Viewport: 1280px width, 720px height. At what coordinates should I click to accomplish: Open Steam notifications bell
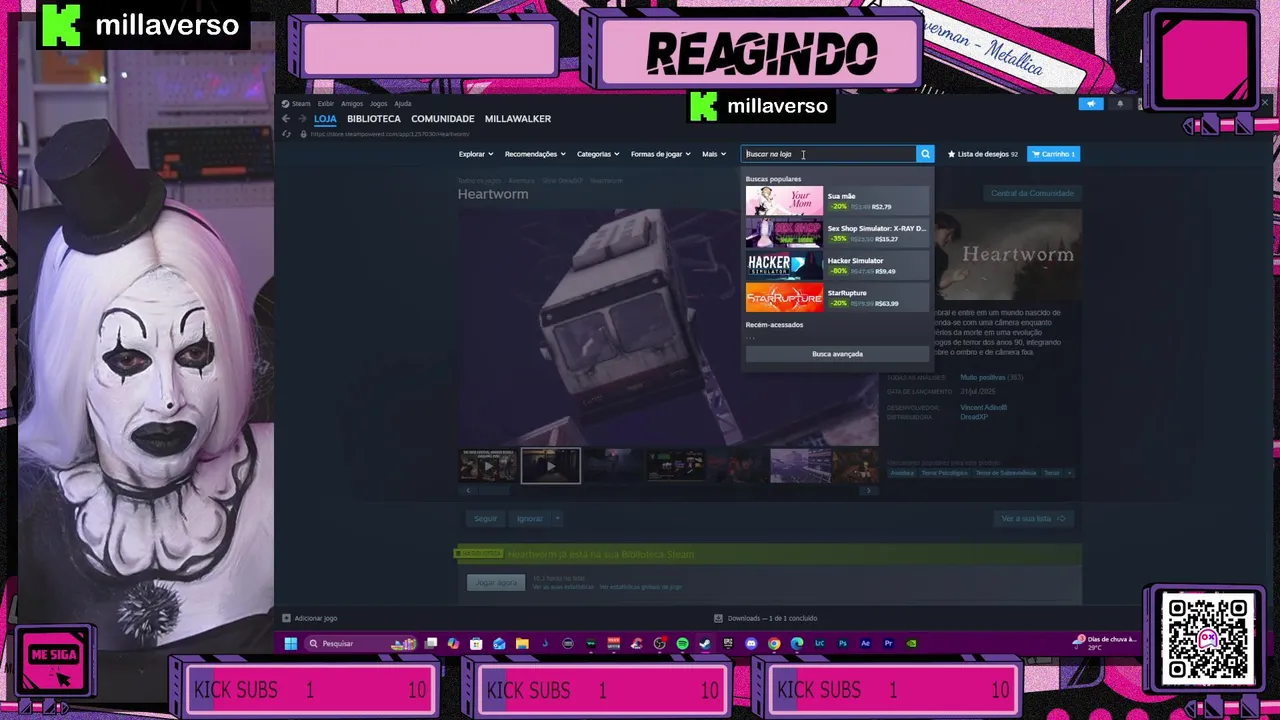pyautogui.click(x=1119, y=103)
